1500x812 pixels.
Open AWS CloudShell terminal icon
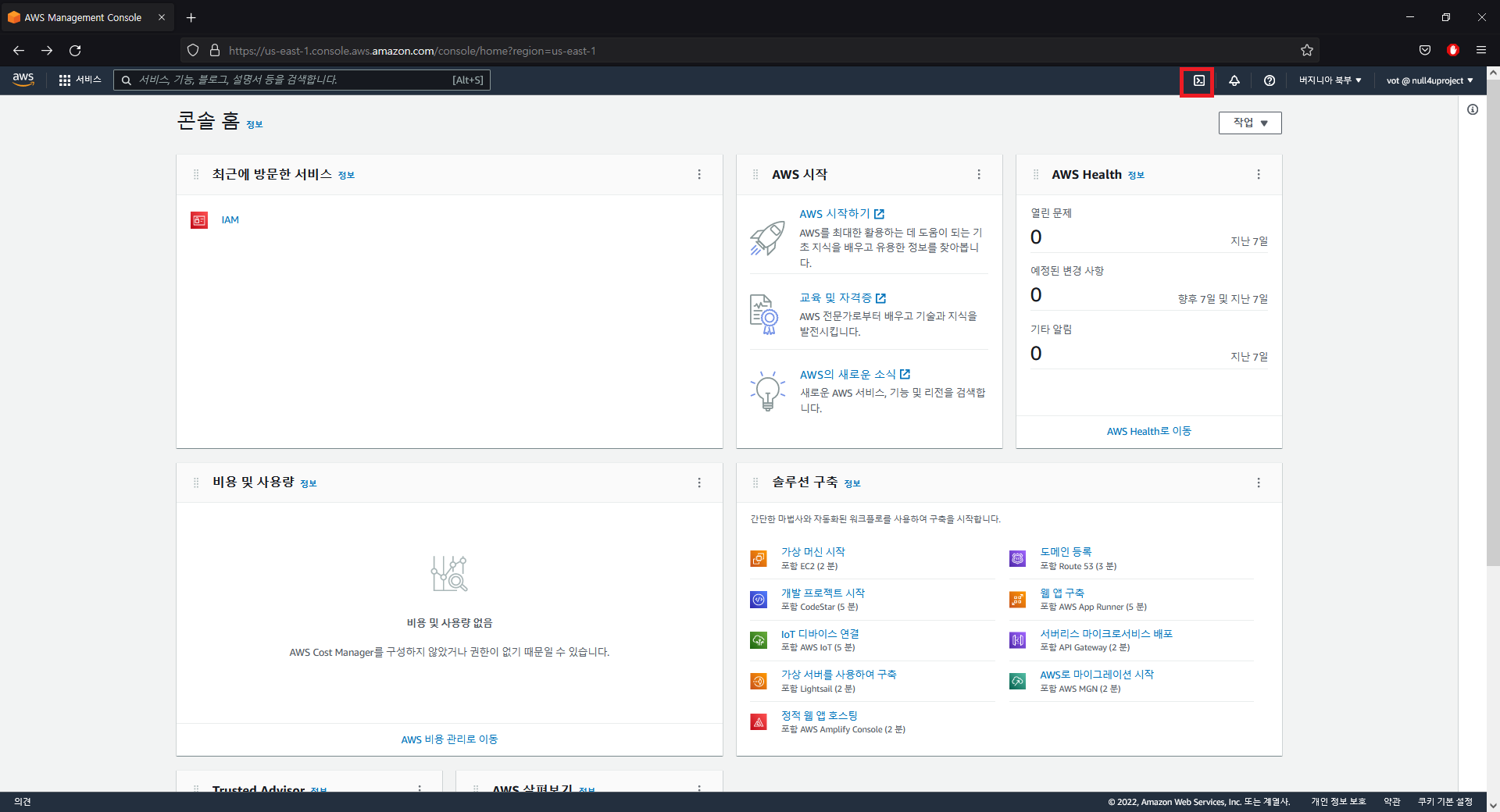[1198, 80]
